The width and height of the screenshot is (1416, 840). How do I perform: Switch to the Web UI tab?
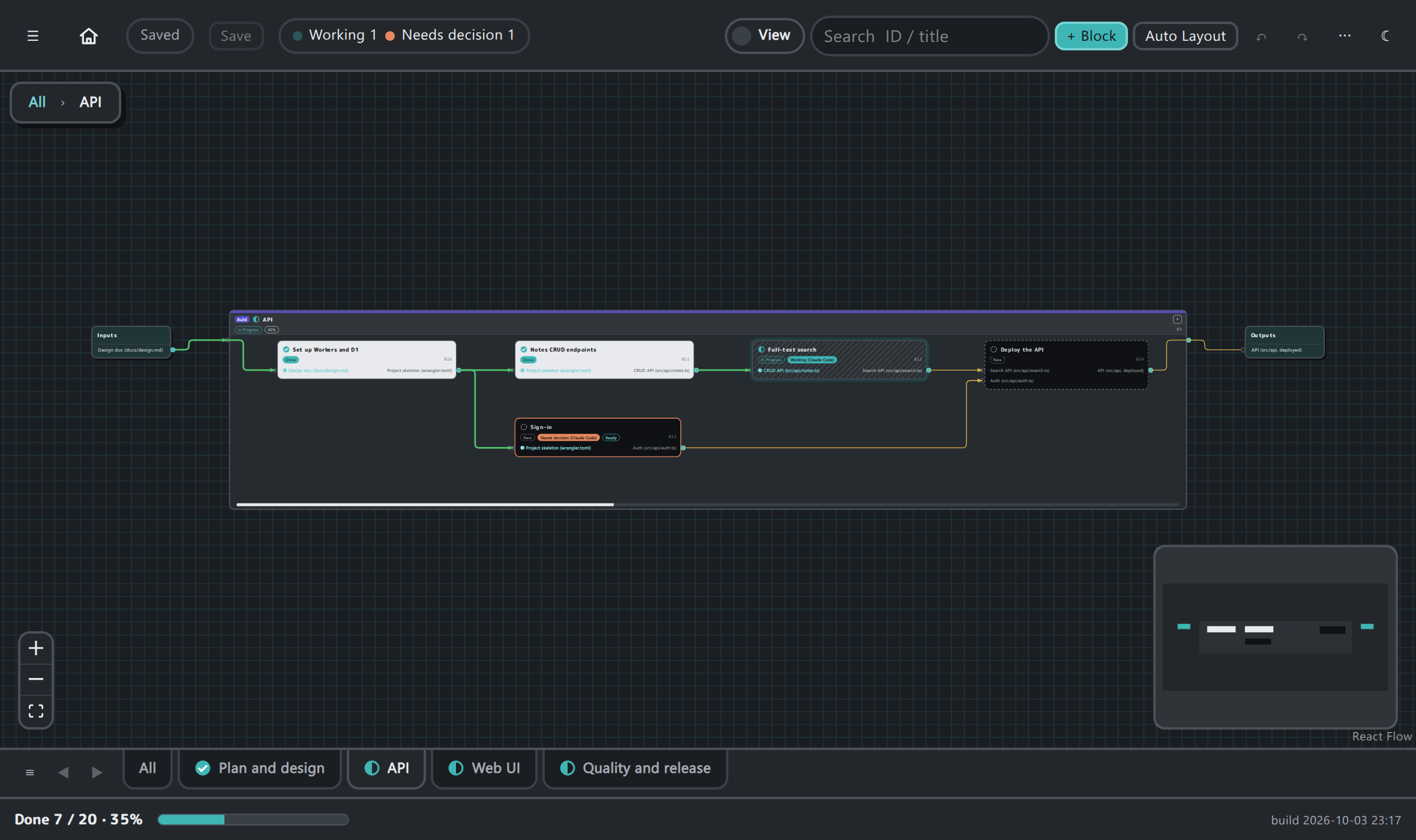[x=484, y=768]
